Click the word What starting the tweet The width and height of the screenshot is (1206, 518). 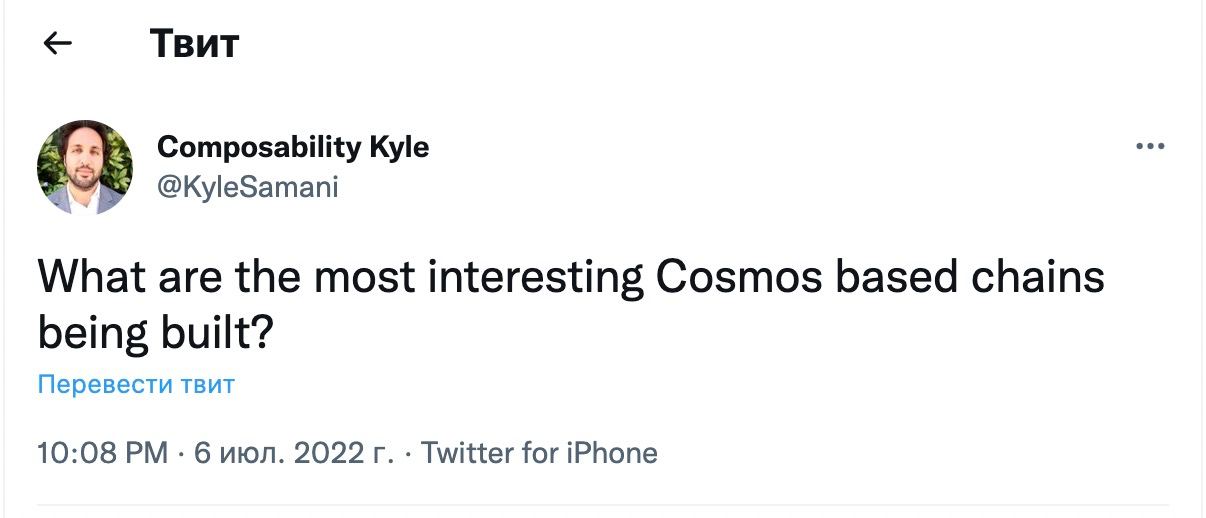click(92, 277)
